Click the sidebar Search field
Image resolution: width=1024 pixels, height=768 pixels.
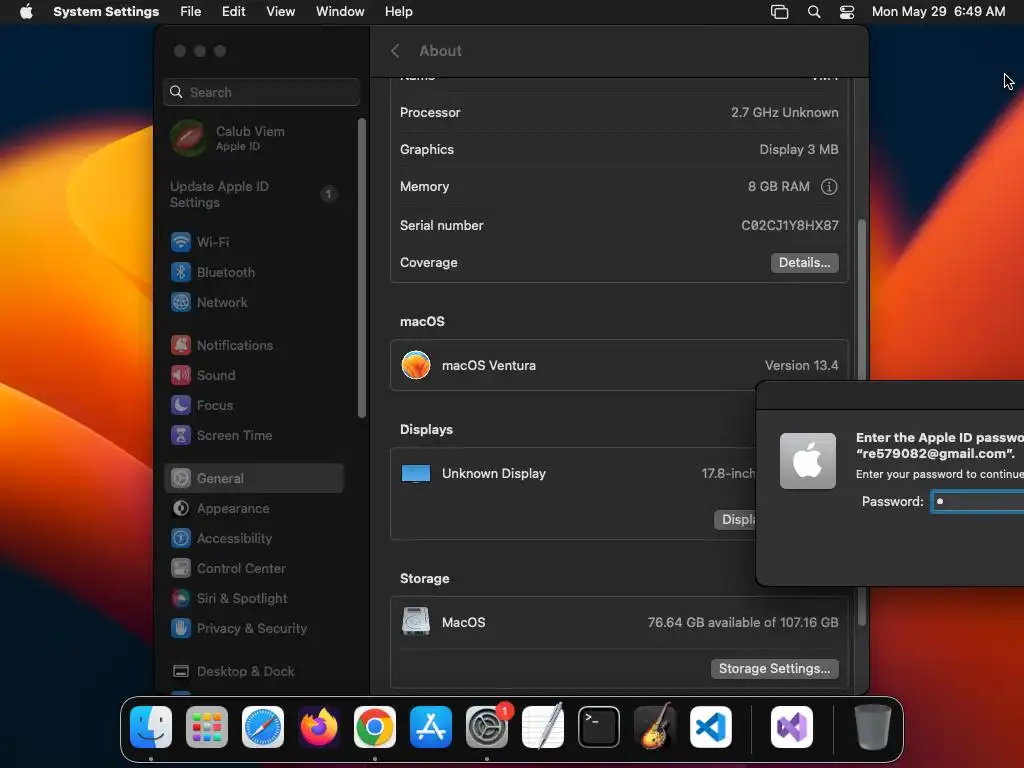click(261, 92)
